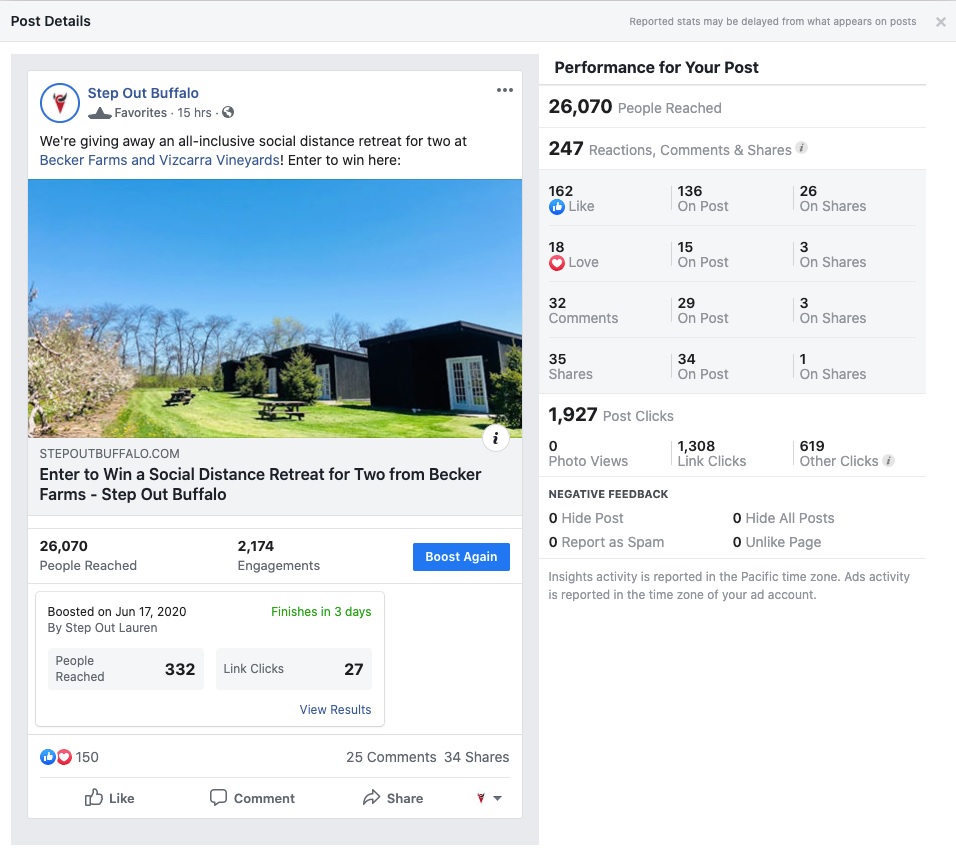Image resolution: width=956 pixels, height=856 pixels.
Task: Open View Results link
Action: [x=335, y=709]
